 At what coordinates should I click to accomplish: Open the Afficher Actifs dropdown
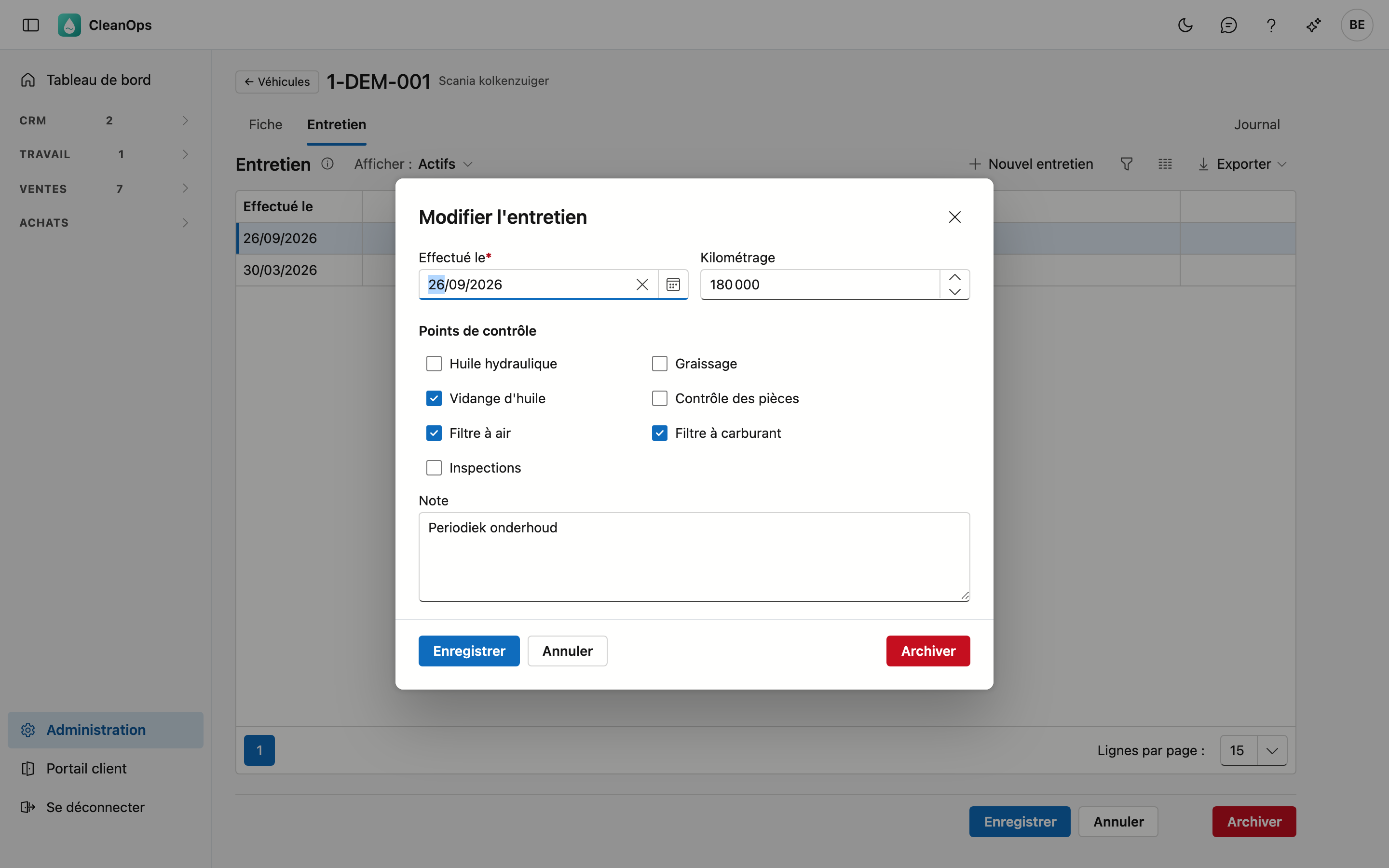coord(414,164)
